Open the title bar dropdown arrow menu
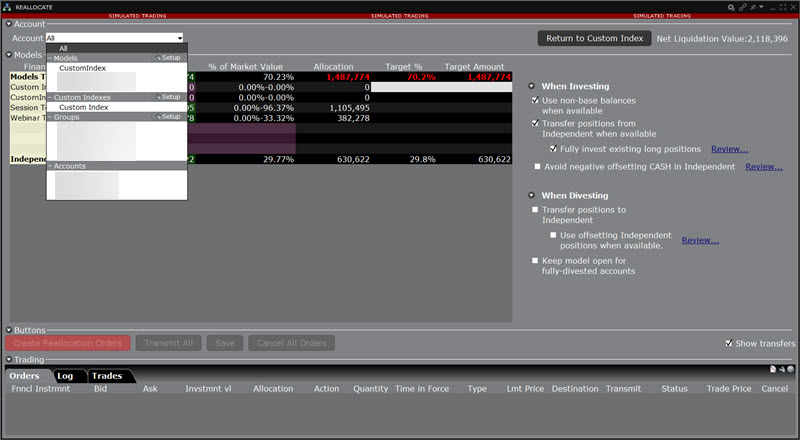This screenshot has height=440, width=800. (x=761, y=7)
